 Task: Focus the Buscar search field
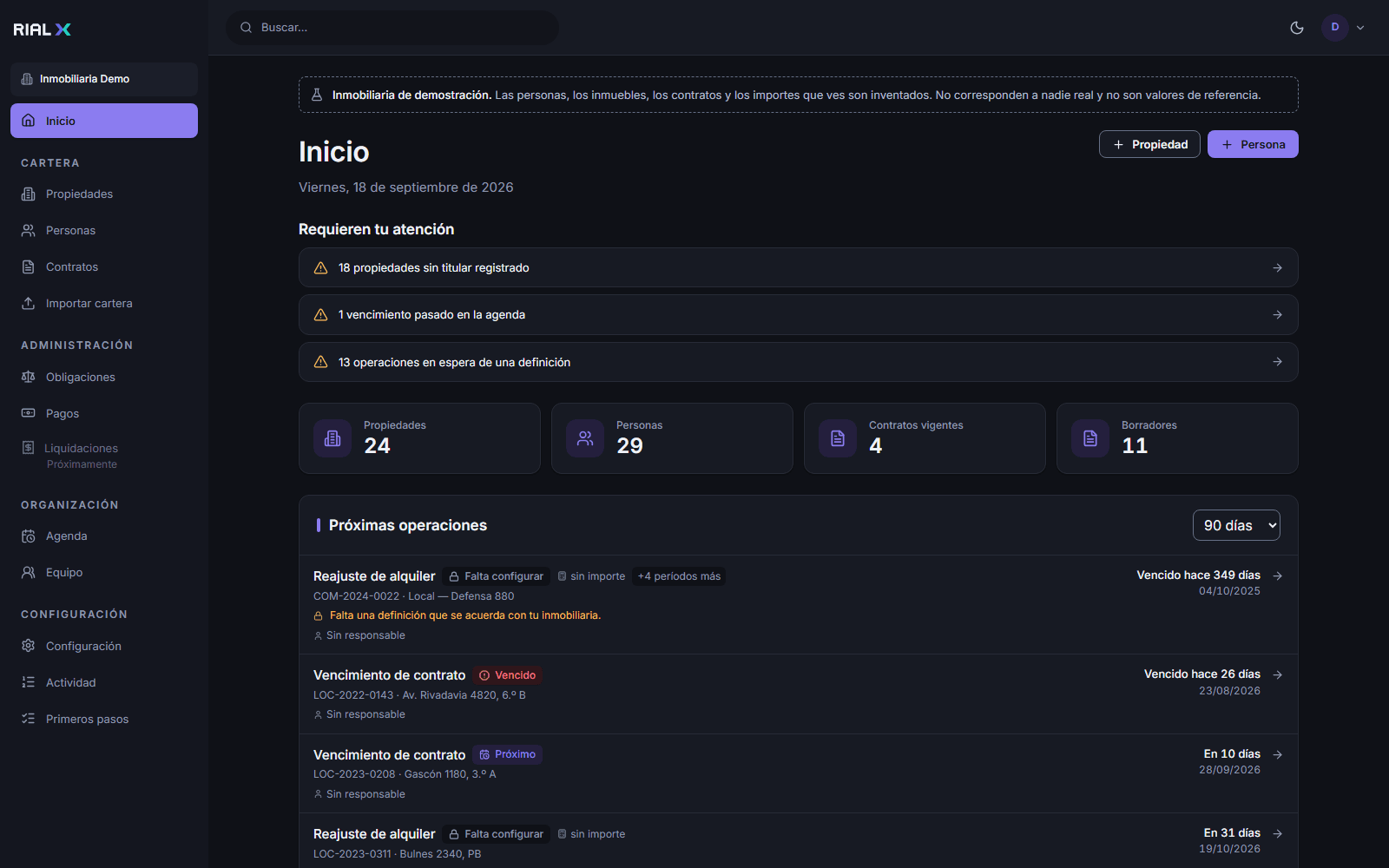[x=392, y=28]
